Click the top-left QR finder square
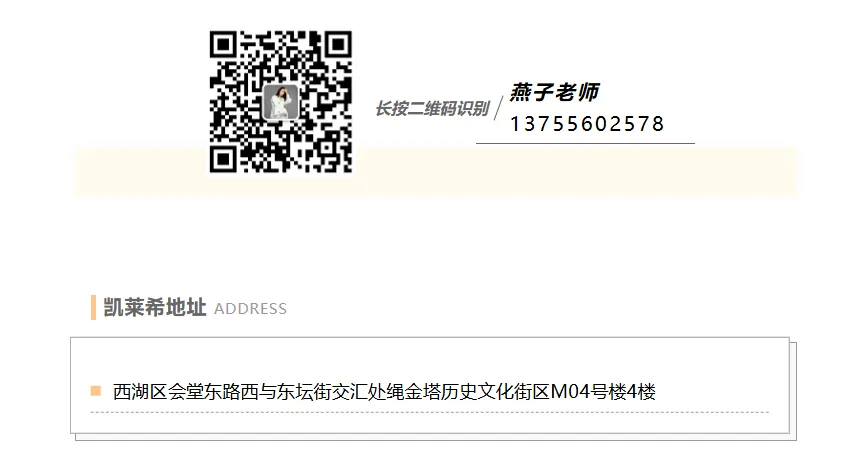Screen dimensions: 841x474 (224, 45)
